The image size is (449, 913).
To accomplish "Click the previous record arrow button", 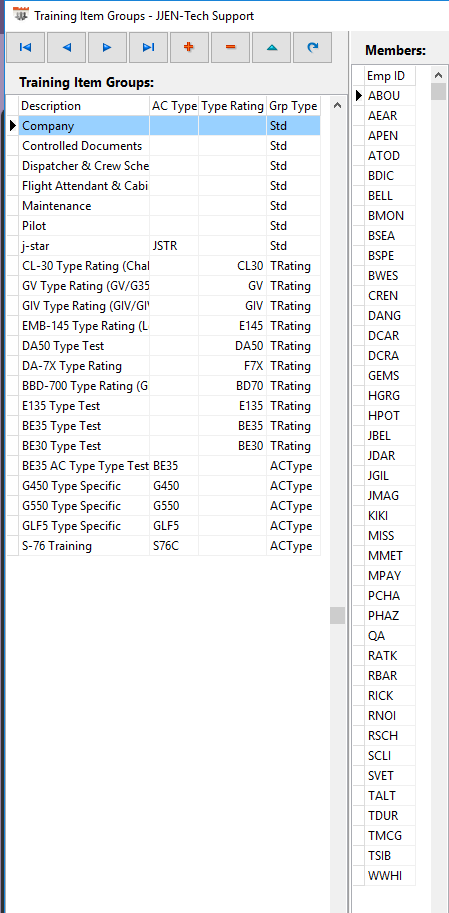I will coord(66,48).
